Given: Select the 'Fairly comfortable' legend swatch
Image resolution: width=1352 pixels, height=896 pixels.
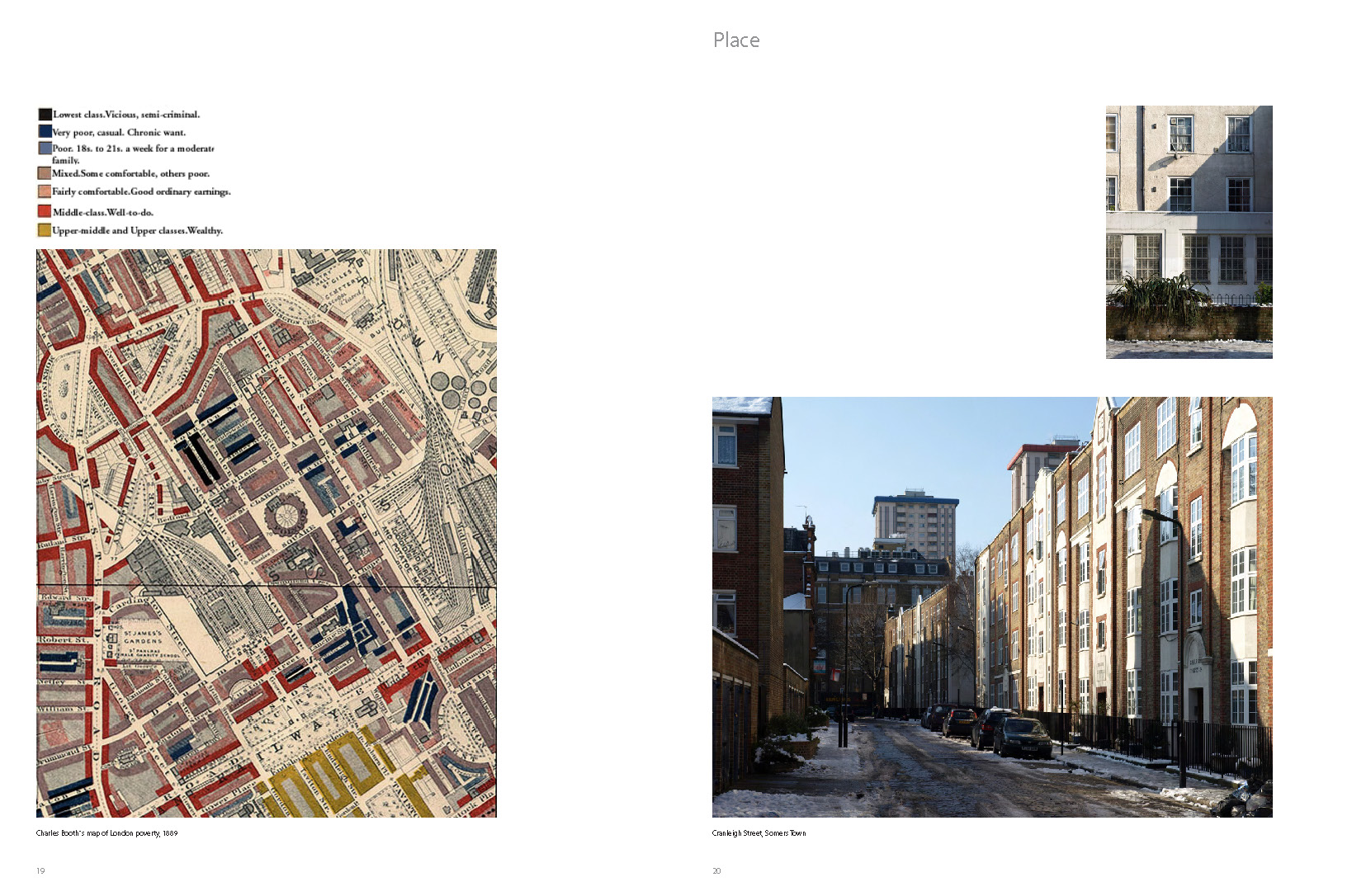Looking at the screenshot, I should coord(45,191).
